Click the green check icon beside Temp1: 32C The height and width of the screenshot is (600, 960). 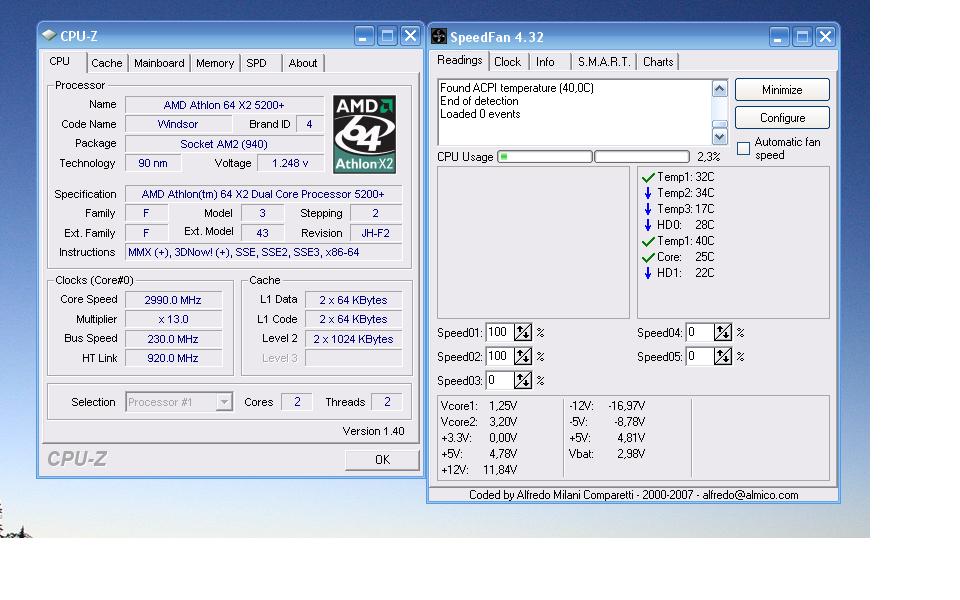648,178
